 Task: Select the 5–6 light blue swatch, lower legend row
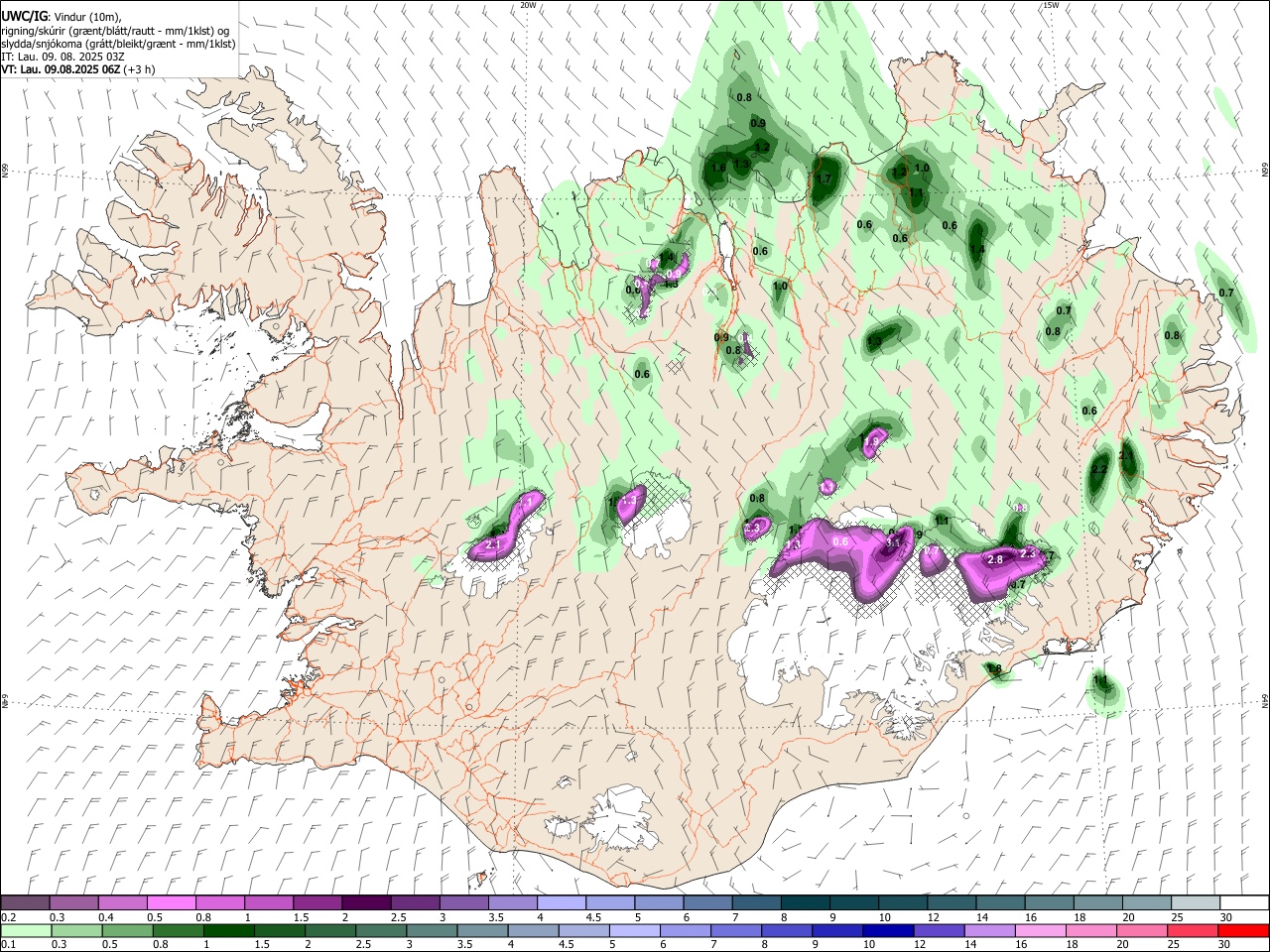point(634,931)
